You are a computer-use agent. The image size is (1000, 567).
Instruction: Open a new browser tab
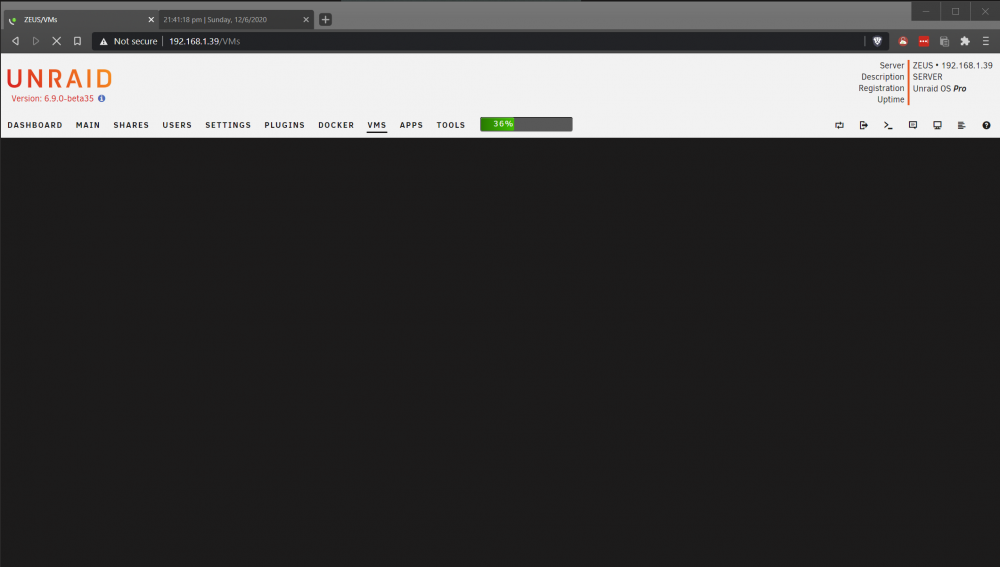point(325,20)
